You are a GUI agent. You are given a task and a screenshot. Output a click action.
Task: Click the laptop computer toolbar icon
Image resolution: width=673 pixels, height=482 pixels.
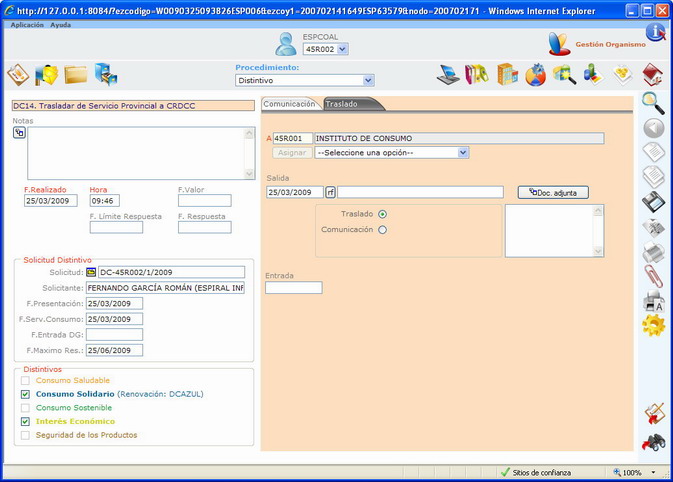448,75
